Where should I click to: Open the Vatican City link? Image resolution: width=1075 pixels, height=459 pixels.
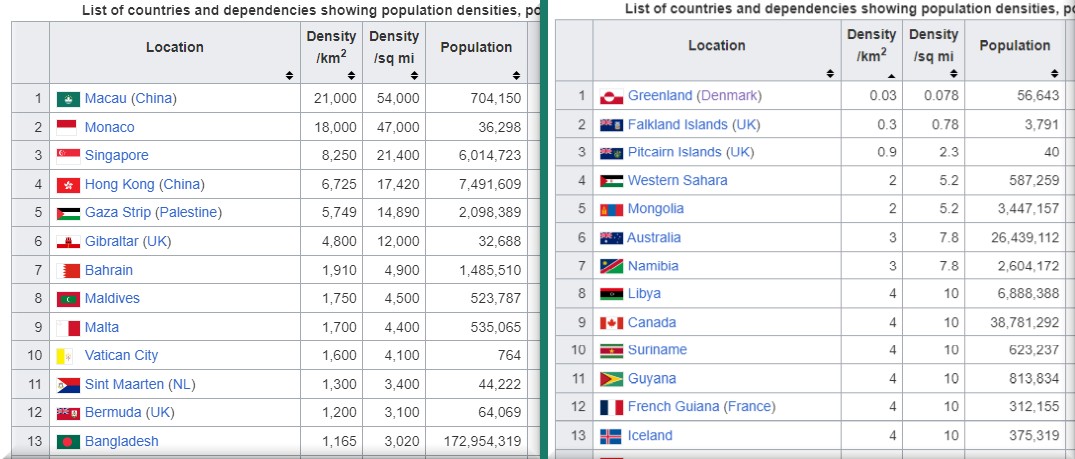point(121,355)
